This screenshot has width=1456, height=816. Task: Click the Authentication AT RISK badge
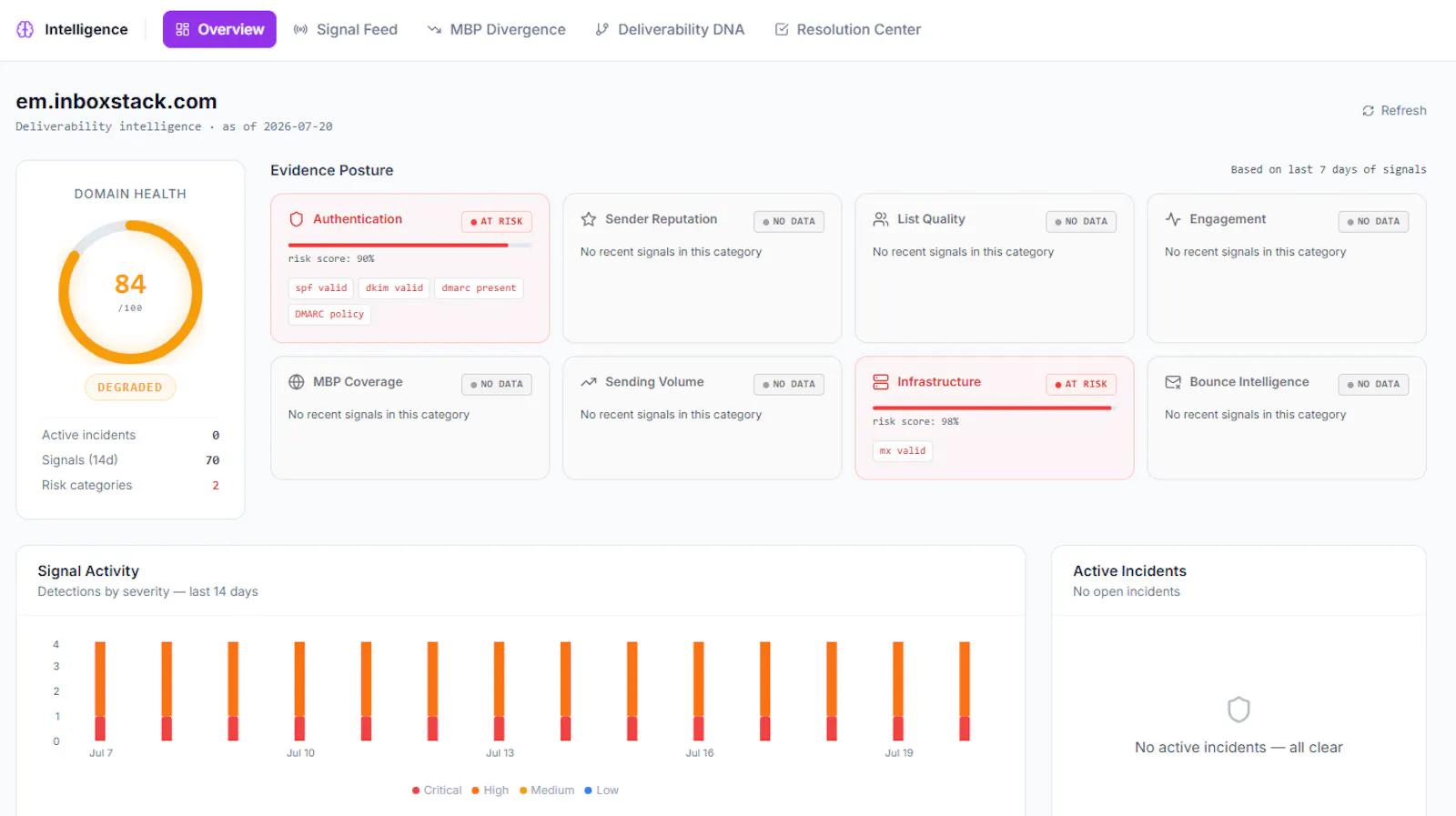497,221
